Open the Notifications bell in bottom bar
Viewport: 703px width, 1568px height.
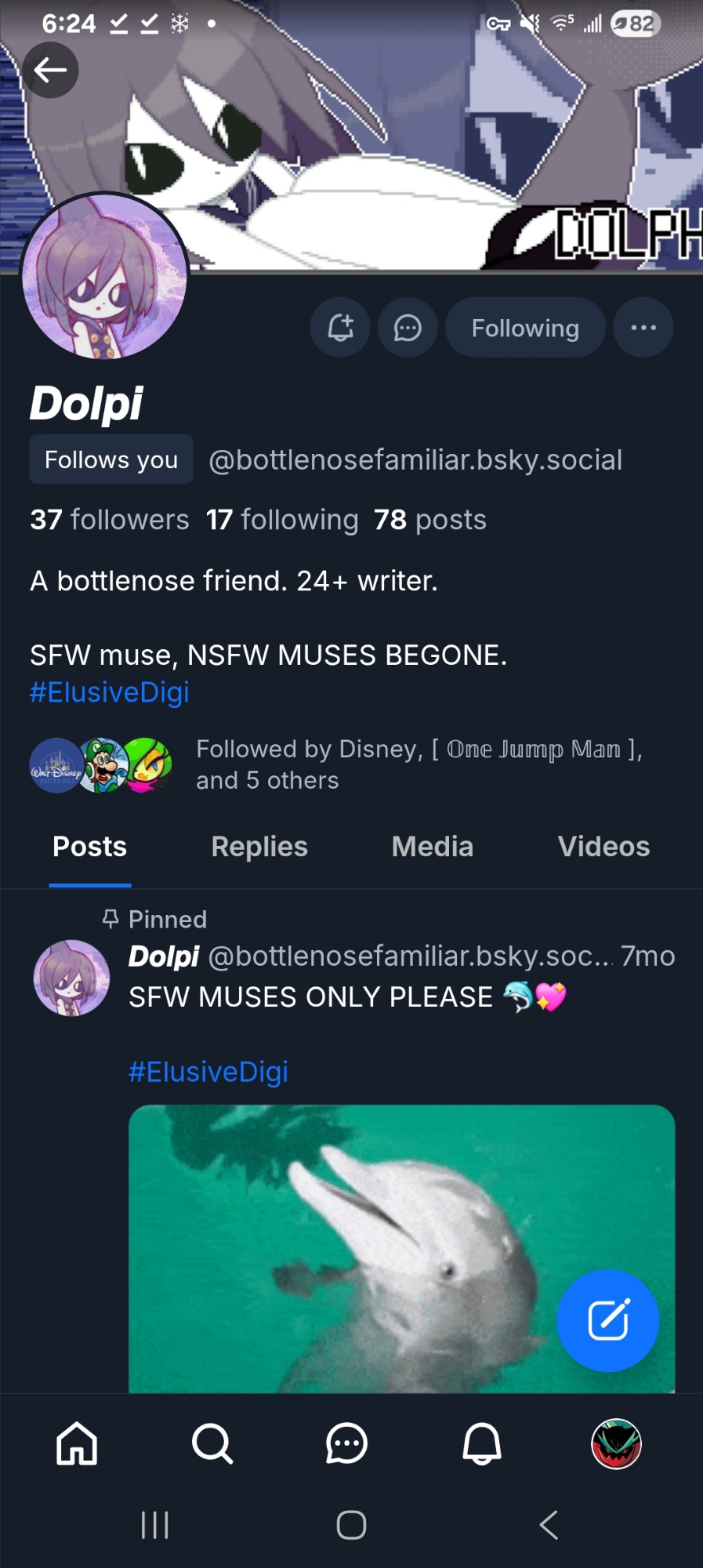(482, 1443)
